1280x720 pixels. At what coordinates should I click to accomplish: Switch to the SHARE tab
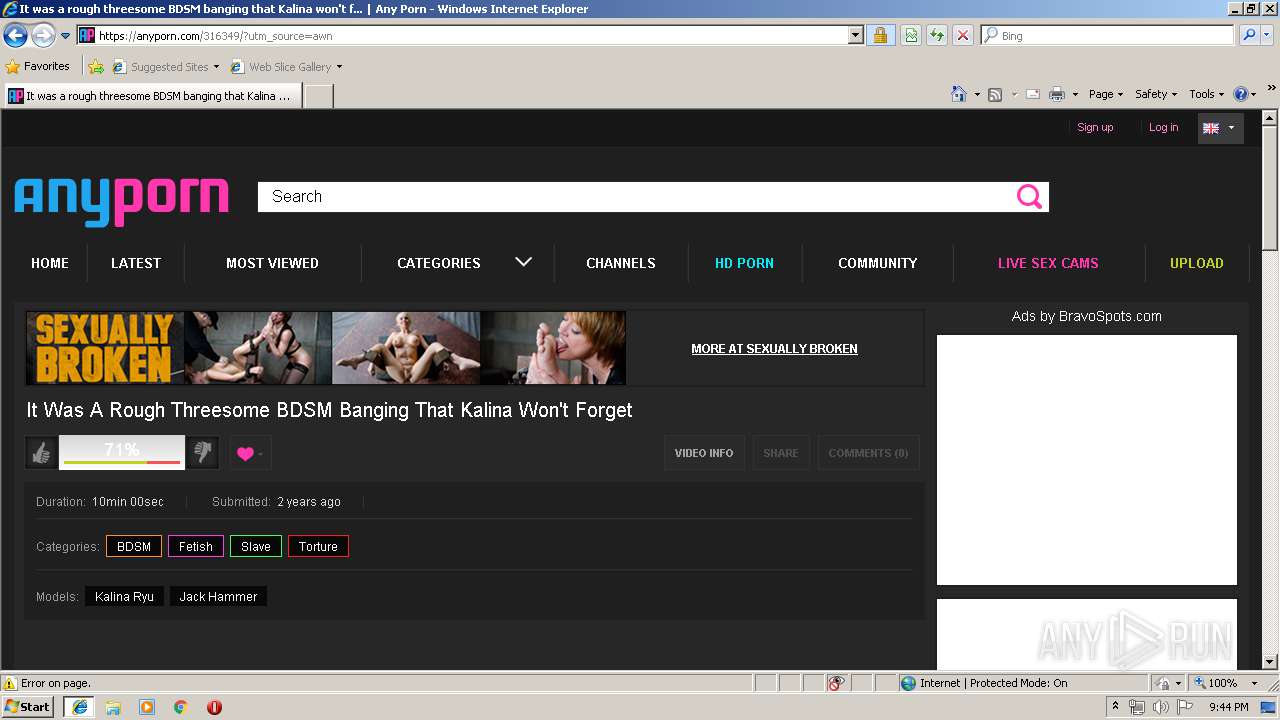click(781, 453)
